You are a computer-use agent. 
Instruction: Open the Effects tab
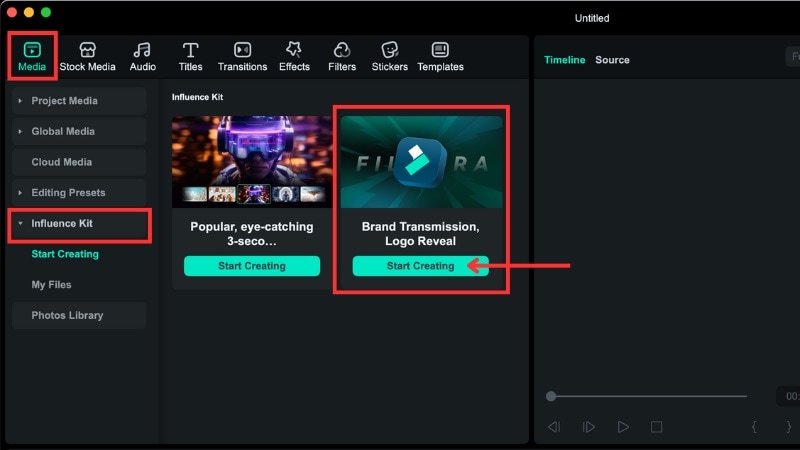coord(294,56)
